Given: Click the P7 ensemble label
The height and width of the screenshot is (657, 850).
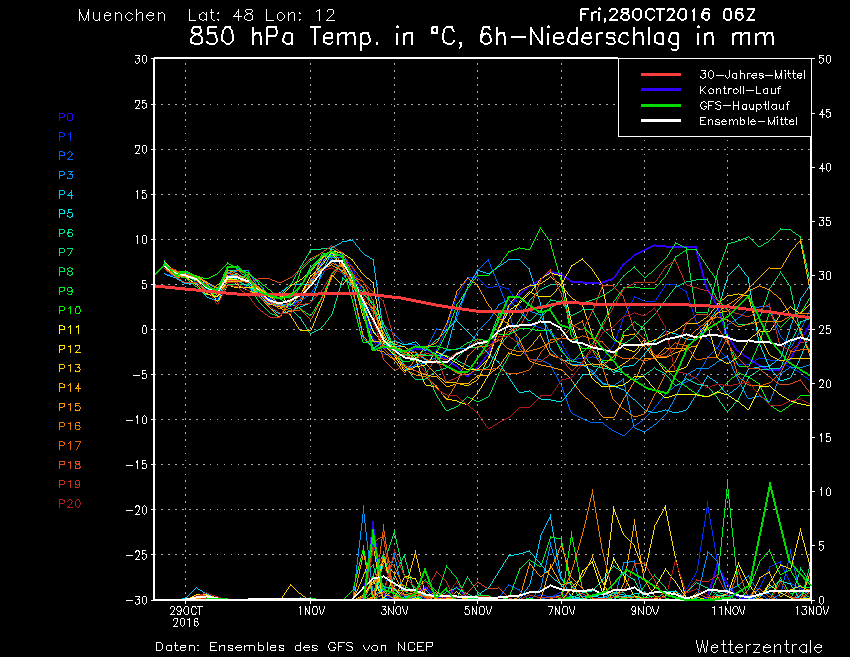Looking at the screenshot, I should point(66,252).
